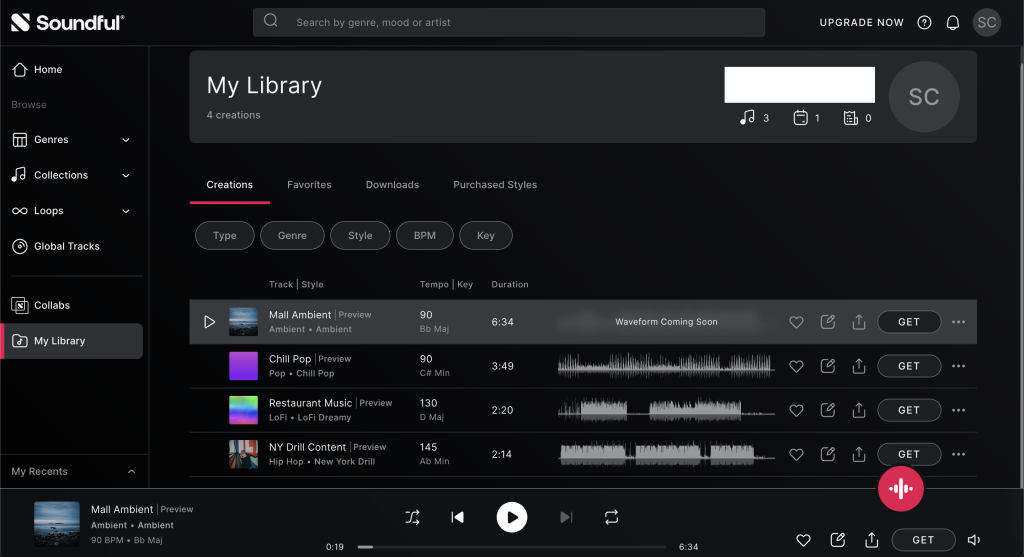Favorite current track in player bar
This screenshot has width=1024, height=557.
point(803,540)
